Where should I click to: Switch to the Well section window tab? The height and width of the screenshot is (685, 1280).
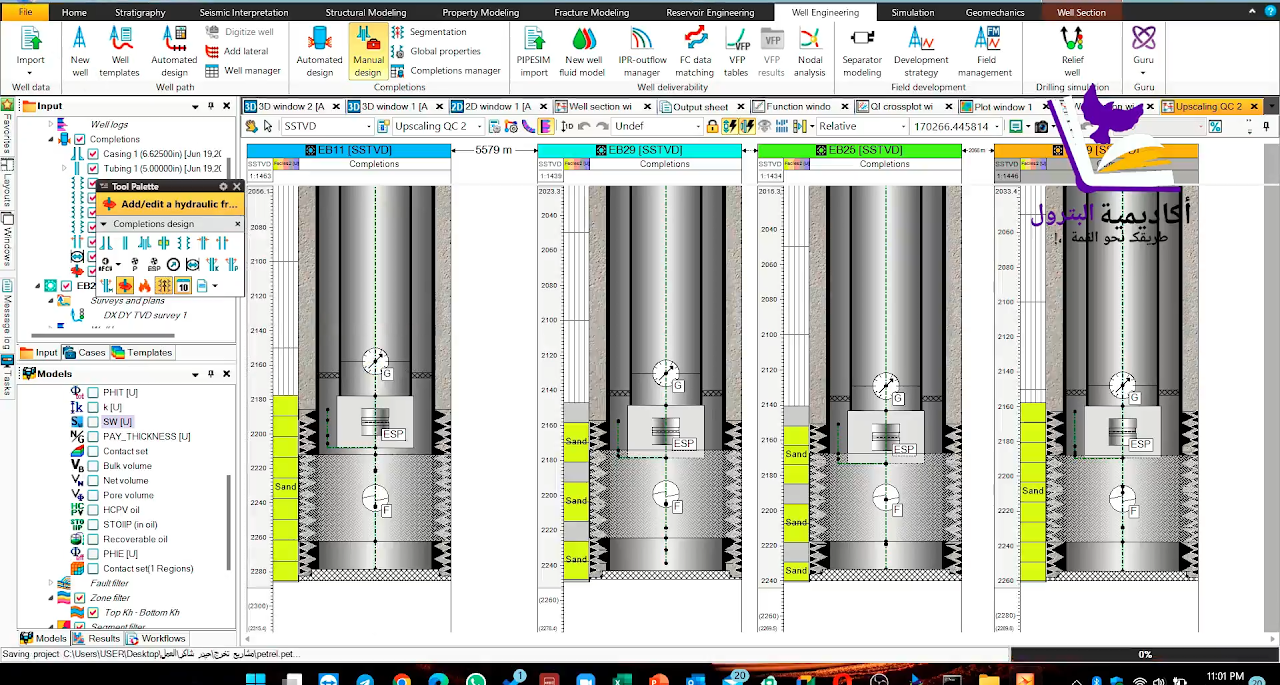tap(599, 106)
